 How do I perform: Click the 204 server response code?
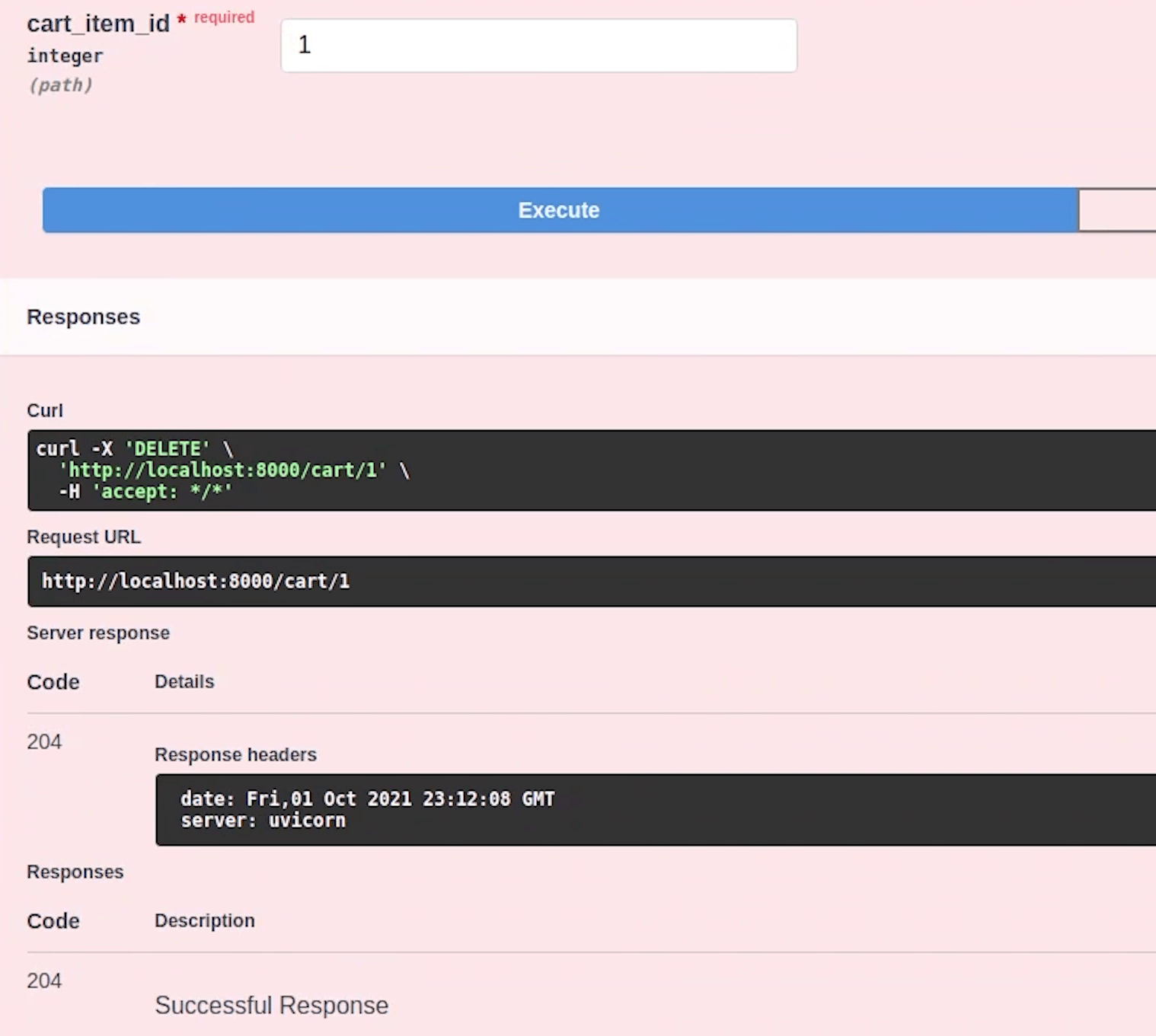click(44, 741)
